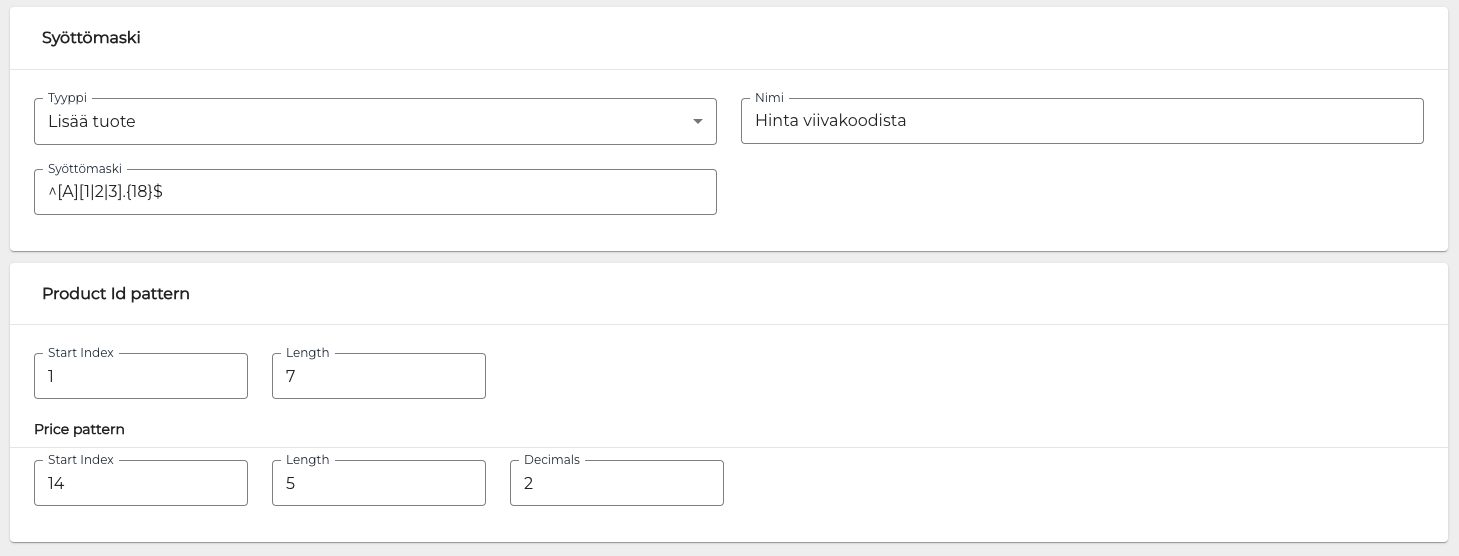
Task: Click the "Nimi" field label
Action: click(x=769, y=98)
